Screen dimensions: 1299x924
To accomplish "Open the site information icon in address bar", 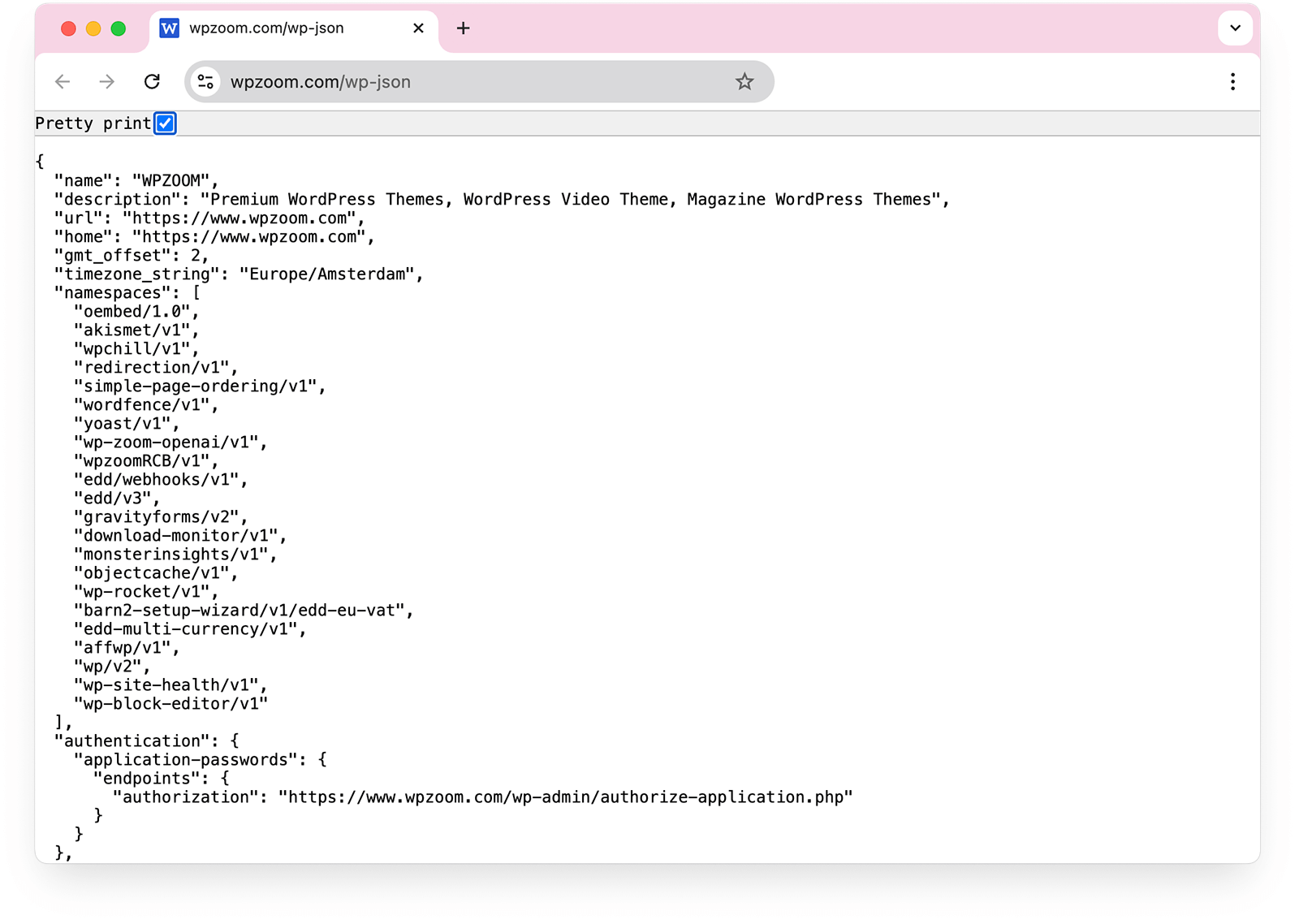I will pyautogui.click(x=206, y=82).
